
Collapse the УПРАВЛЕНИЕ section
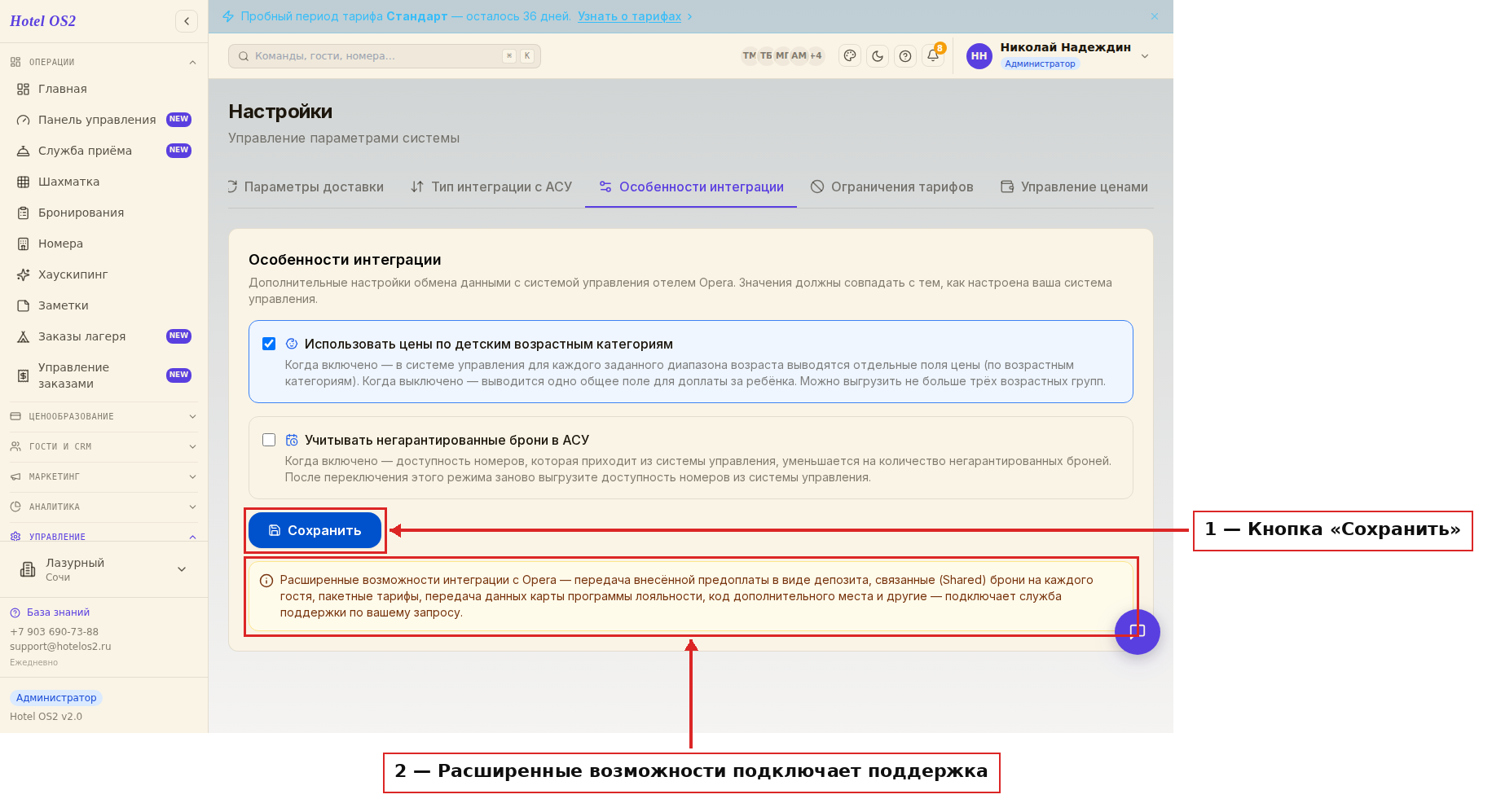click(103, 536)
